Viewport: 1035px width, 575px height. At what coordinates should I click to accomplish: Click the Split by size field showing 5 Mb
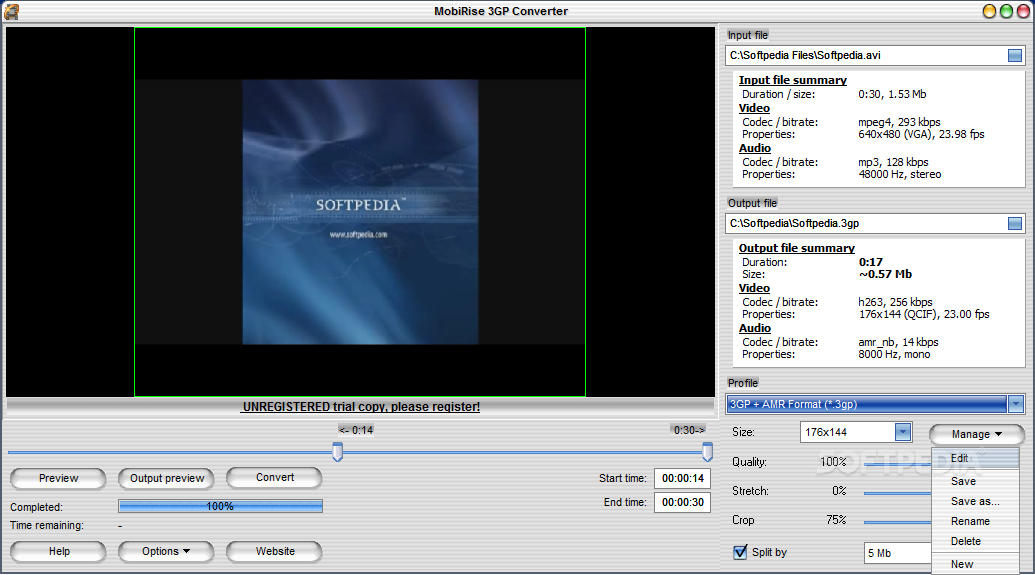coord(897,553)
